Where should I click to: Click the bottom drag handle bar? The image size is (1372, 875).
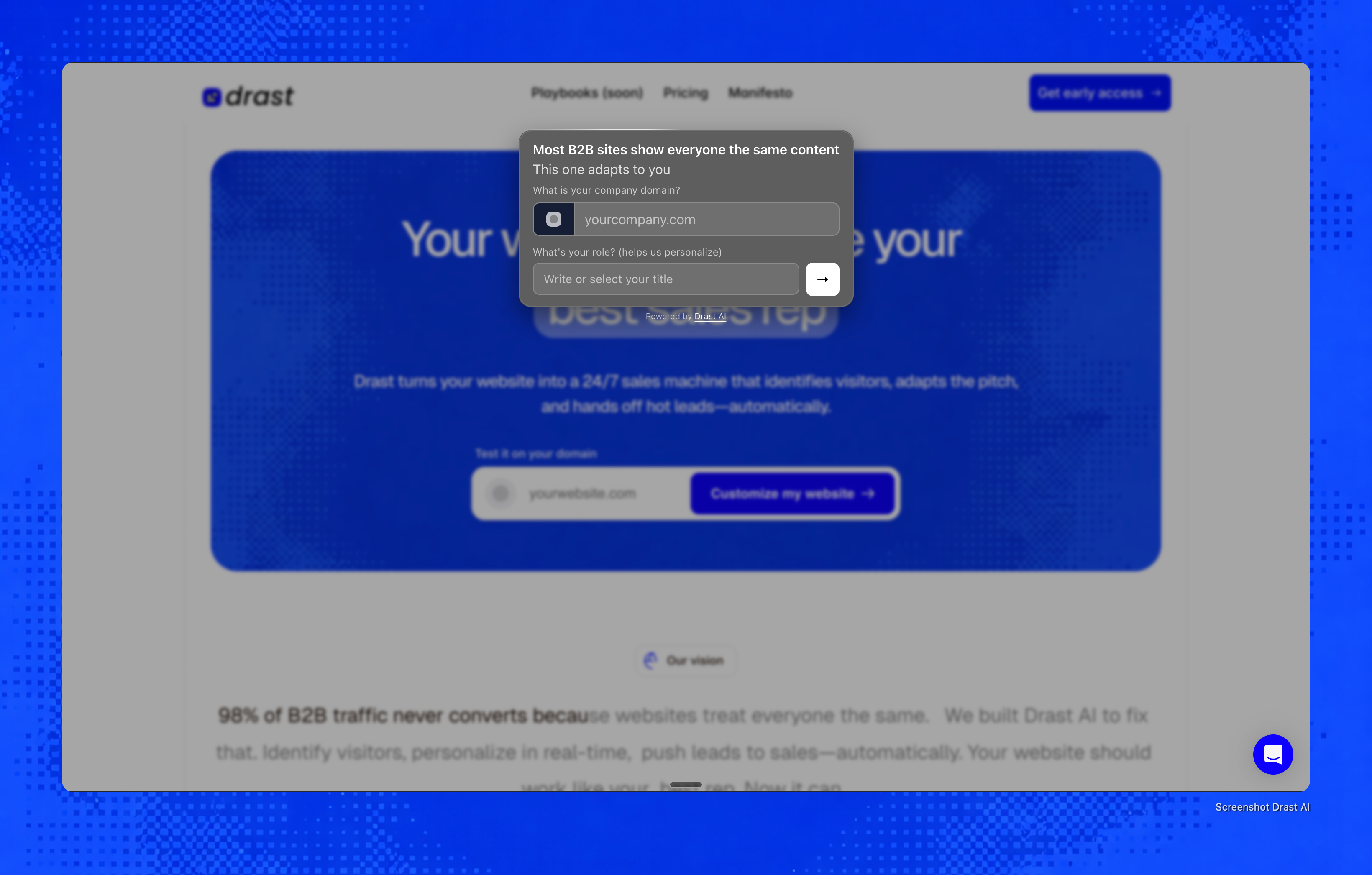click(x=686, y=784)
